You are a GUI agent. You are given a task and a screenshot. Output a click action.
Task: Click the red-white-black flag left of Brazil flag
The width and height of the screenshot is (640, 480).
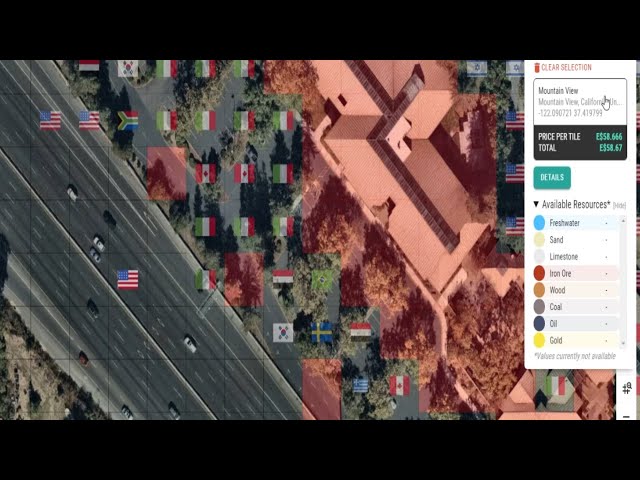coord(283,277)
